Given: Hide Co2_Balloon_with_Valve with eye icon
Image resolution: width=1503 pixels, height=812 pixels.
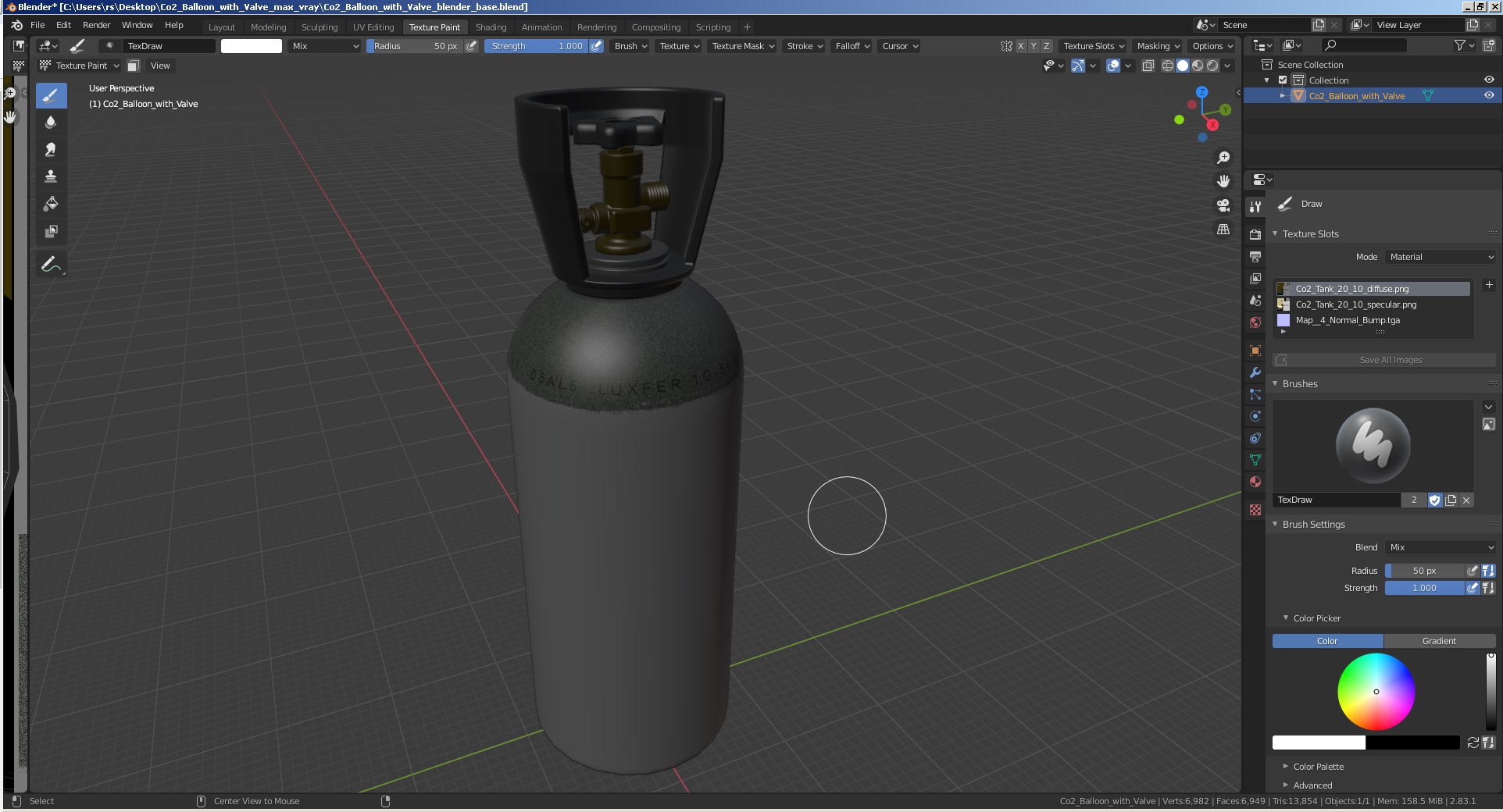Looking at the screenshot, I should [x=1489, y=95].
